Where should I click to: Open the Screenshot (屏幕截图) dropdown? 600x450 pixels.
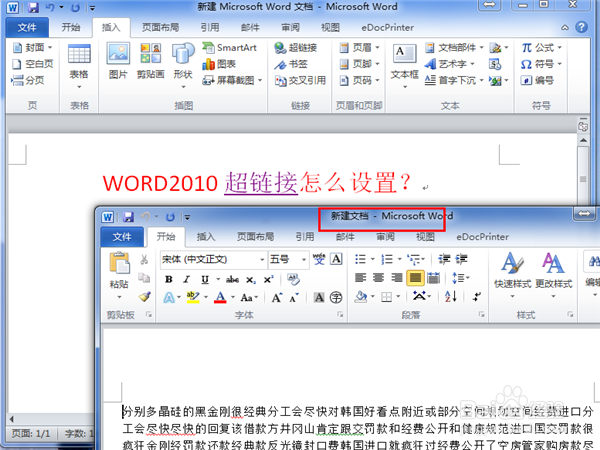click(x=232, y=80)
